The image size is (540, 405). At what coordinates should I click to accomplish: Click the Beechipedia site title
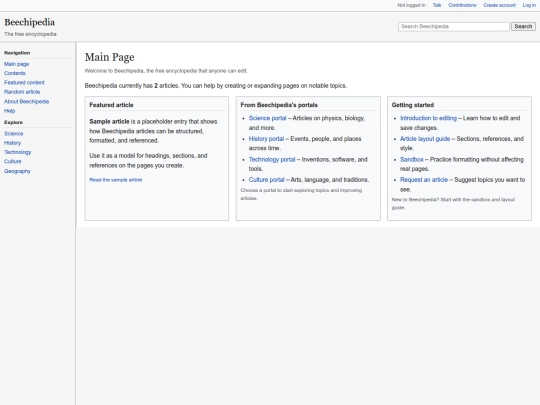(x=30, y=22)
